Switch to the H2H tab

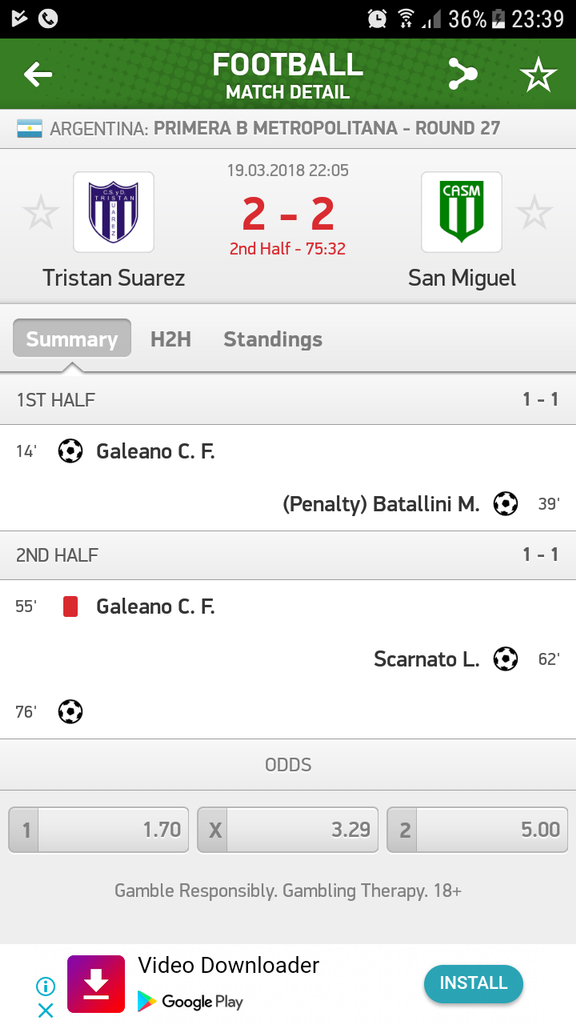coord(170,339)
